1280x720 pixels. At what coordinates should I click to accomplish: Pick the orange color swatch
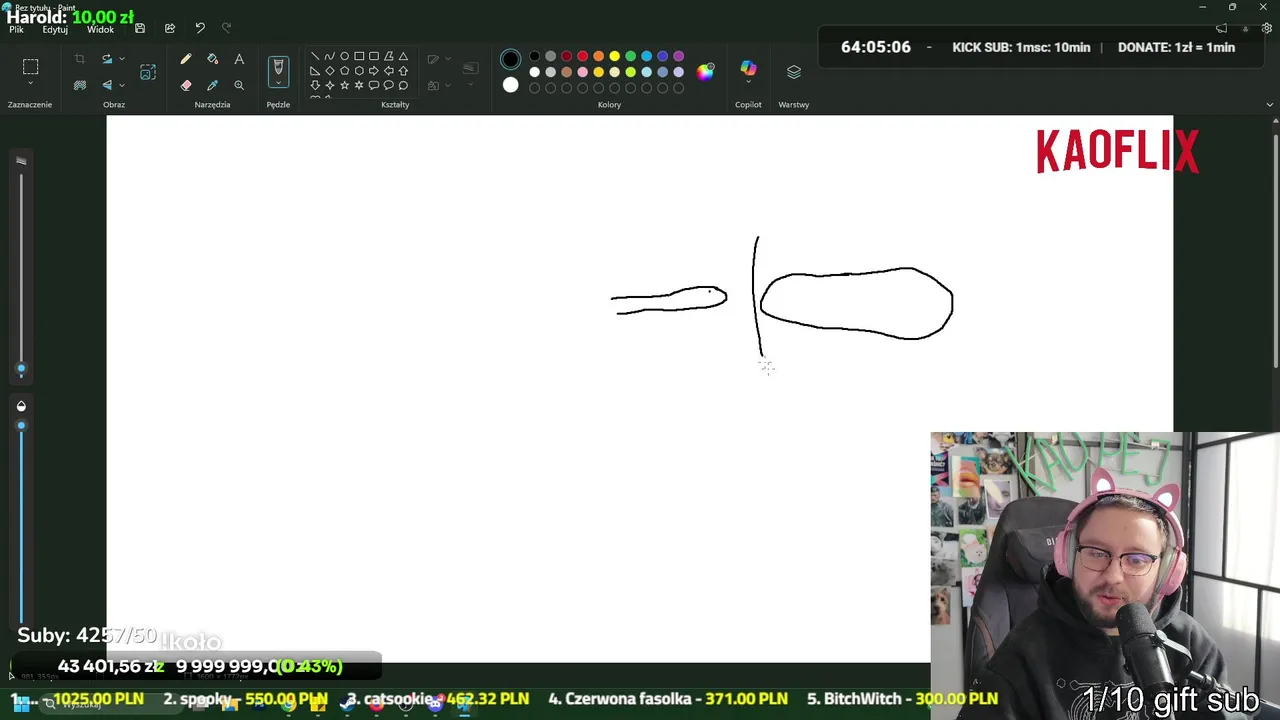point(599,56)
